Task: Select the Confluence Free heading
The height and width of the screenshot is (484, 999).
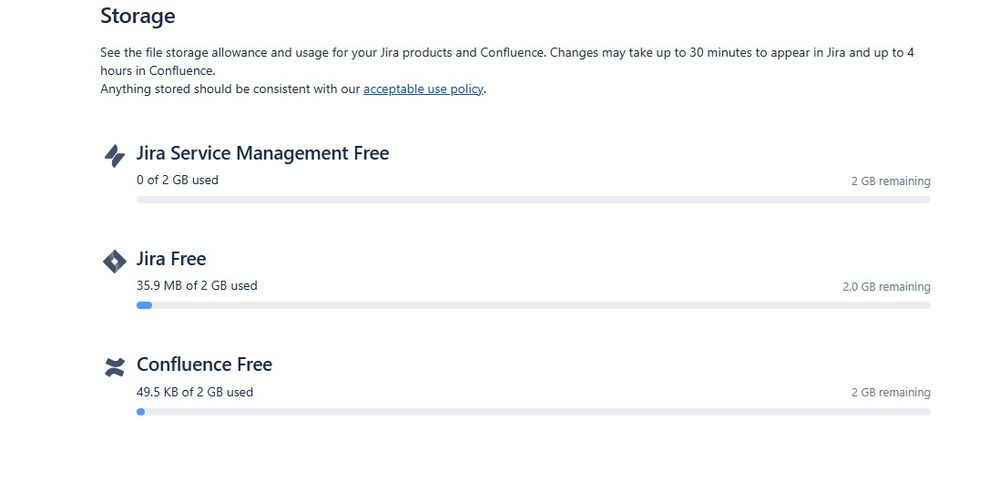Action: [204, 364]
